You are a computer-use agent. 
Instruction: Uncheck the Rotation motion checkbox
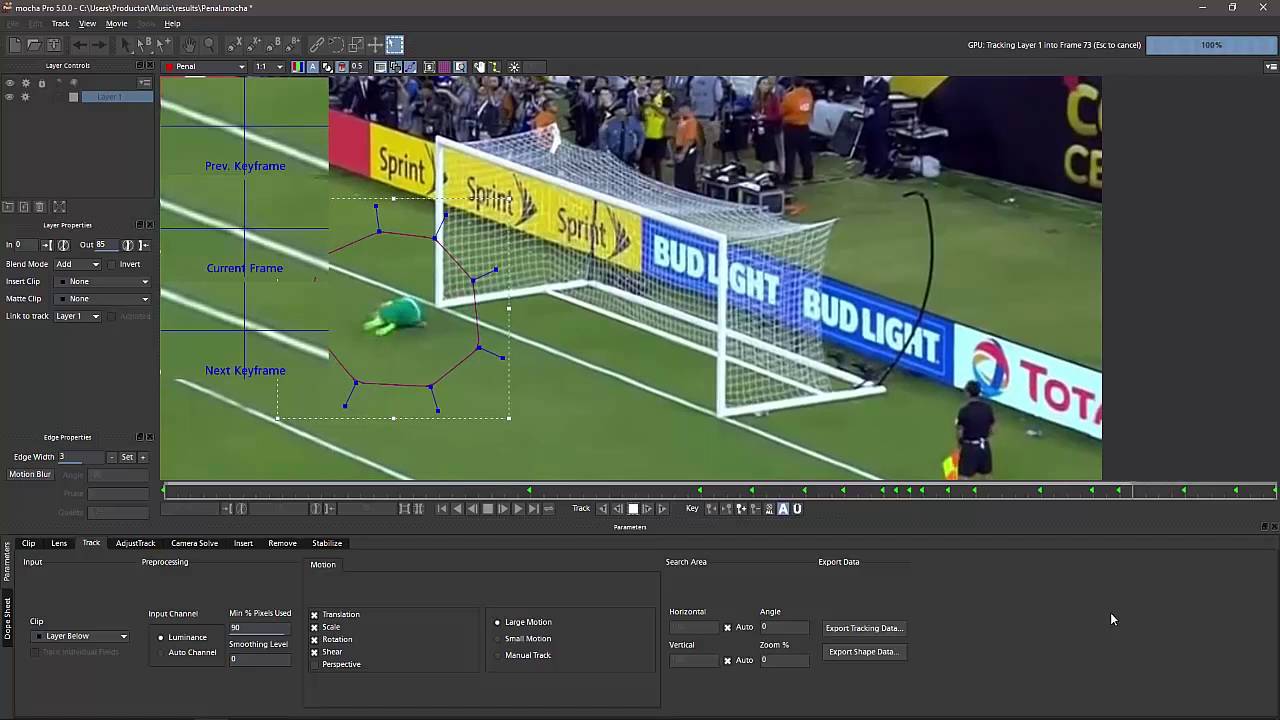coord(314,640)
